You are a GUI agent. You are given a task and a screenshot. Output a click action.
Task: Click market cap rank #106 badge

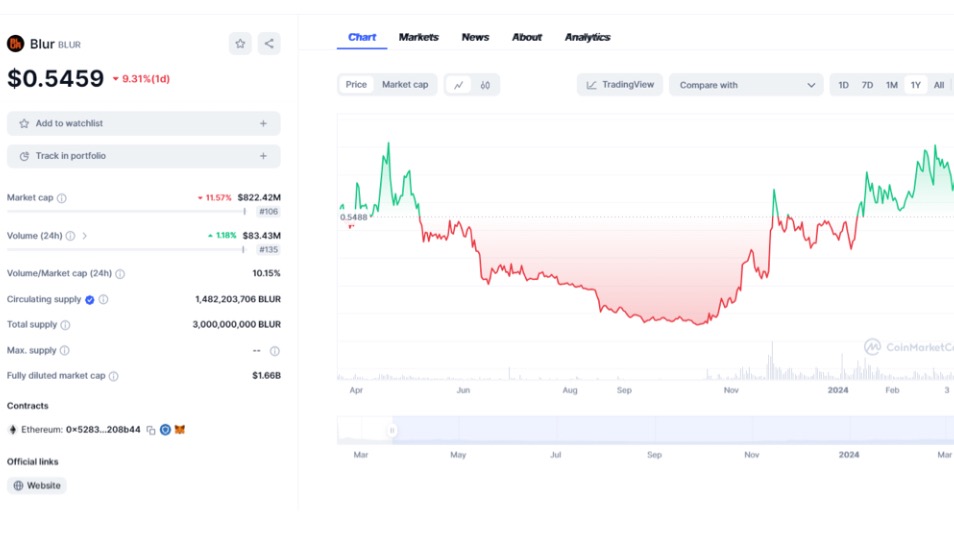[268, 212]
